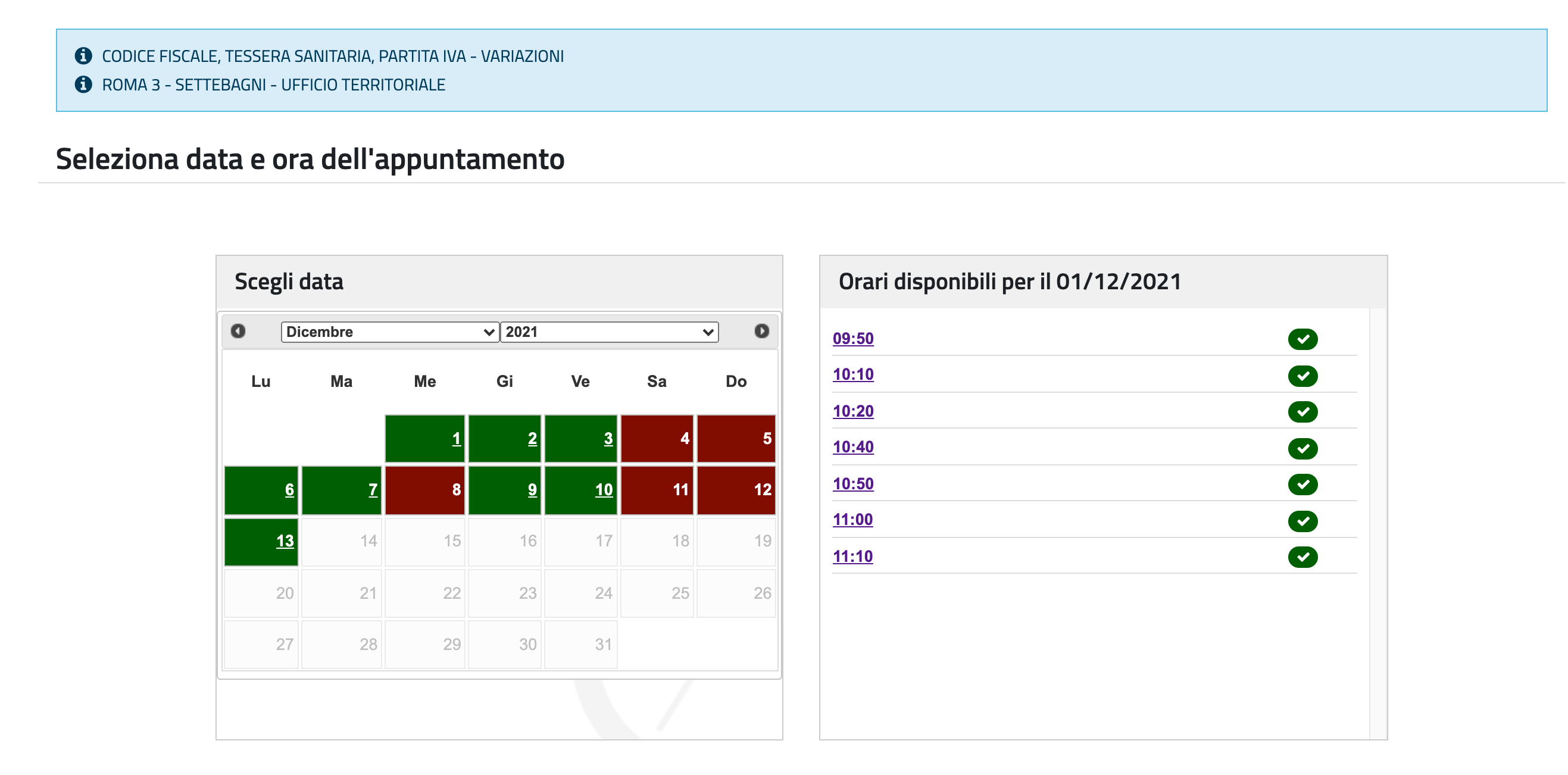Click greyed-out day 25
The image size is (1568, 775).
[657, 593]
